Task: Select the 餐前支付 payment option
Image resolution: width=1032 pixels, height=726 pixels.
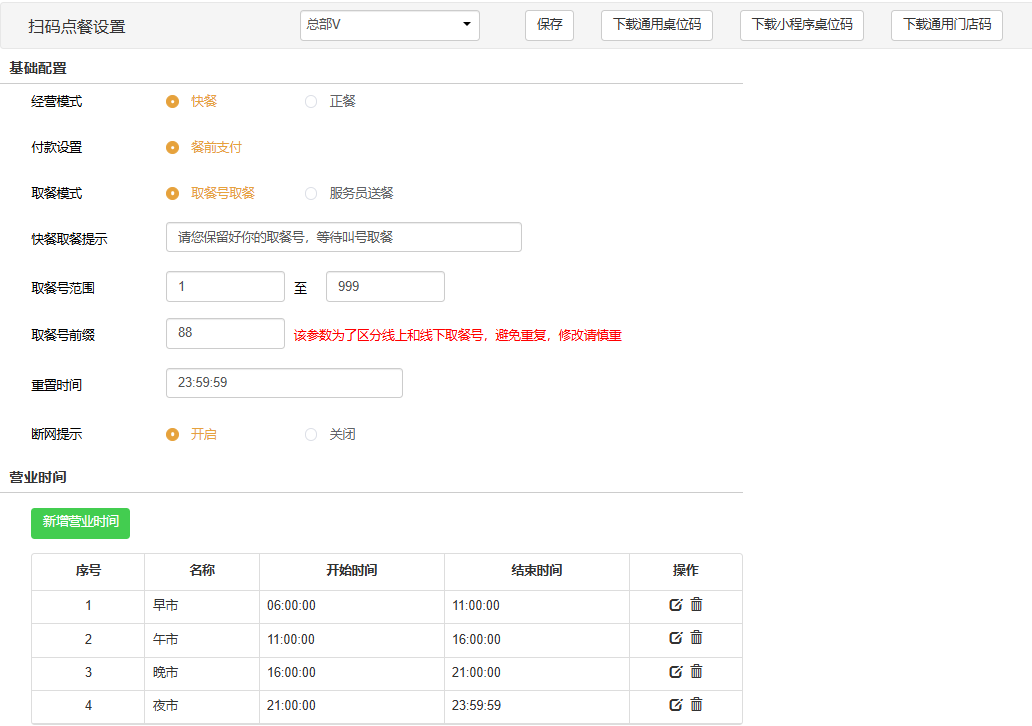Action: pyautogui.click(x=173, y=147)
